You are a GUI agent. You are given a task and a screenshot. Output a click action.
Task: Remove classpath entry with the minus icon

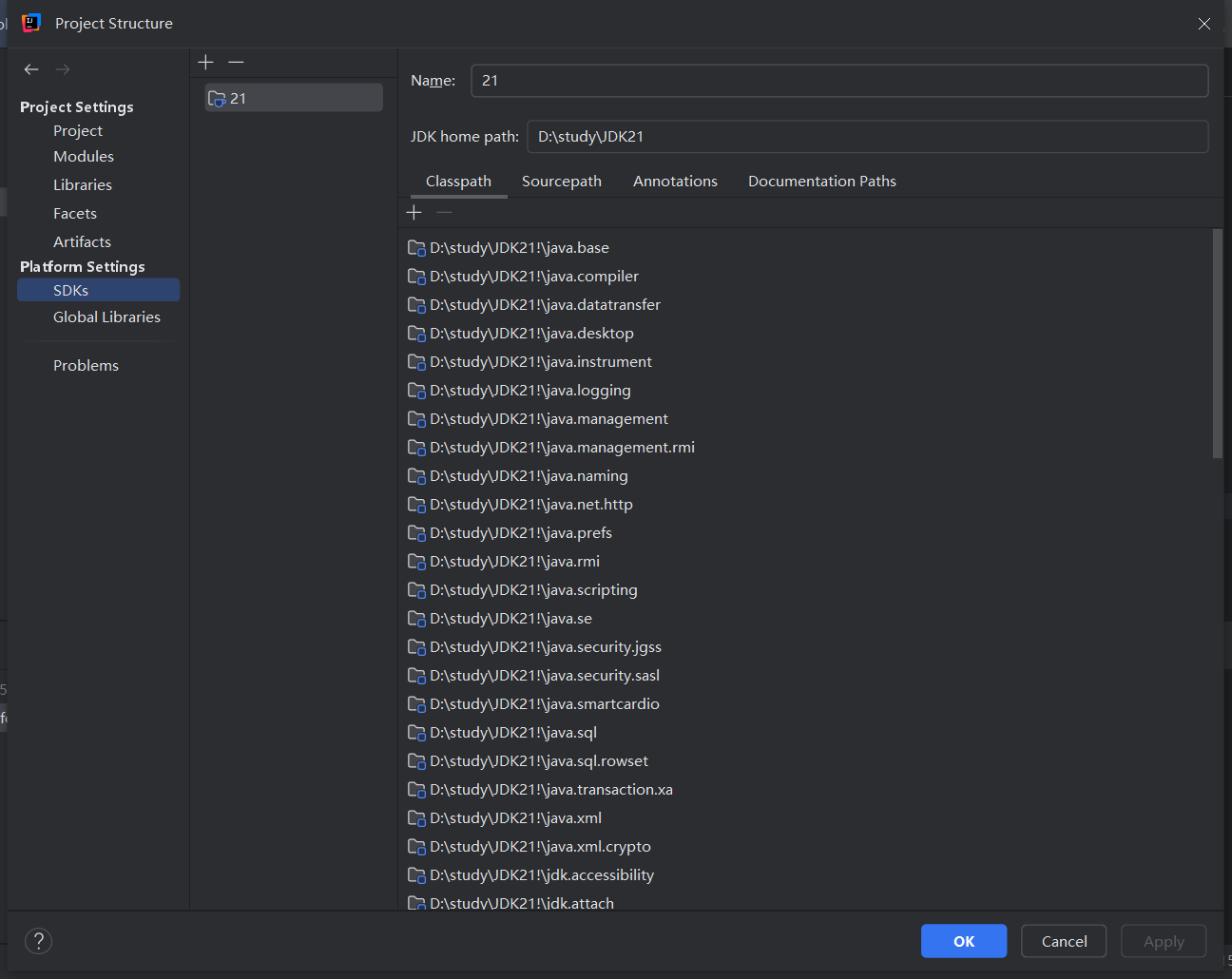[x=444, y=212]
